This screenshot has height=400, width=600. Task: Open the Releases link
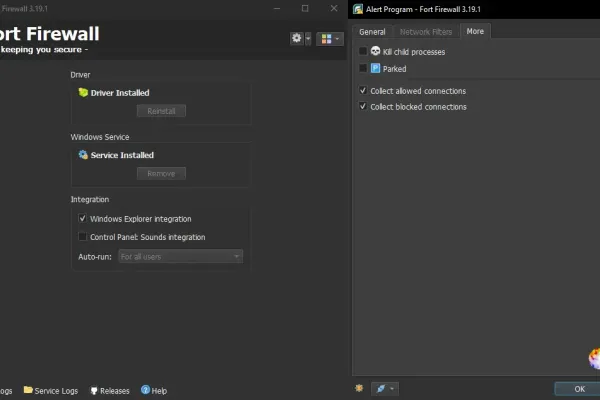[x=109, y=390]
